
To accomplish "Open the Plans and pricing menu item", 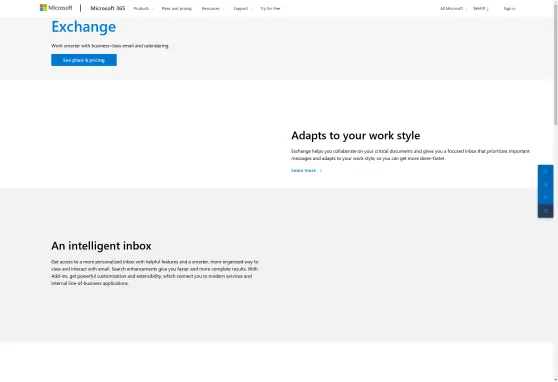I will pyautogui.click(x=177, y=9).
